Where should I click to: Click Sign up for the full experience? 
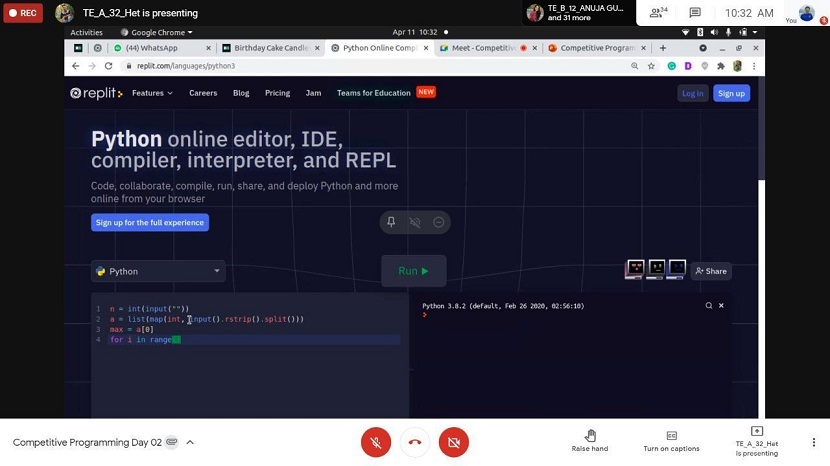coord(150,223)
